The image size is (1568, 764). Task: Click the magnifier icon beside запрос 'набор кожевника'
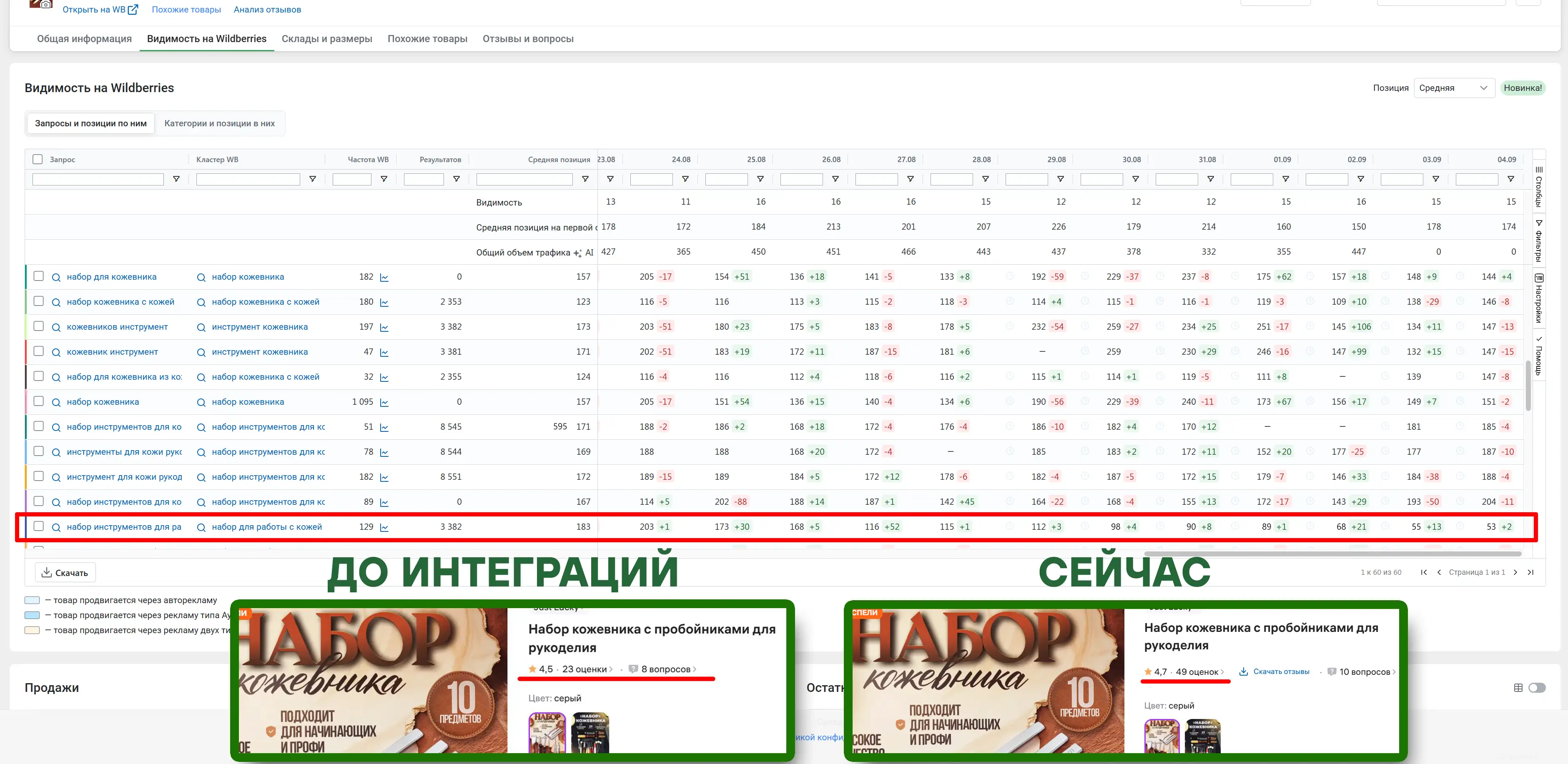[56, 401]
